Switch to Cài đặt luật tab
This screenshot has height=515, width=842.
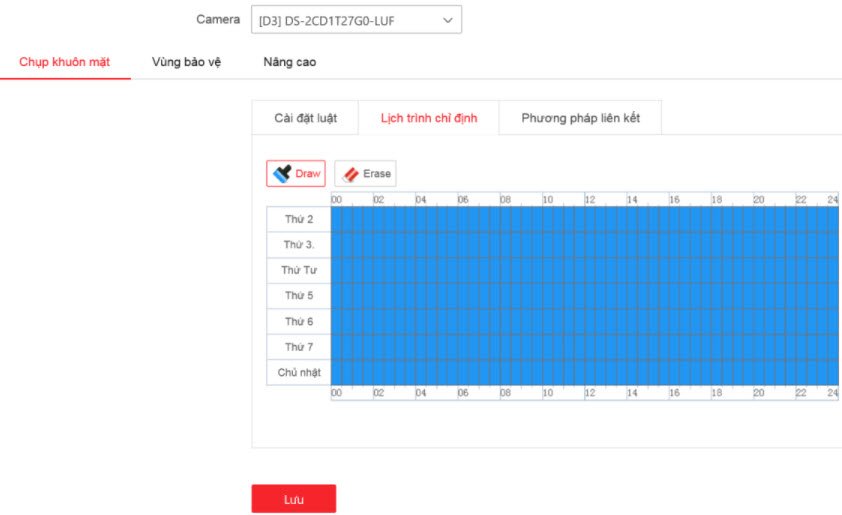point(304,118)
